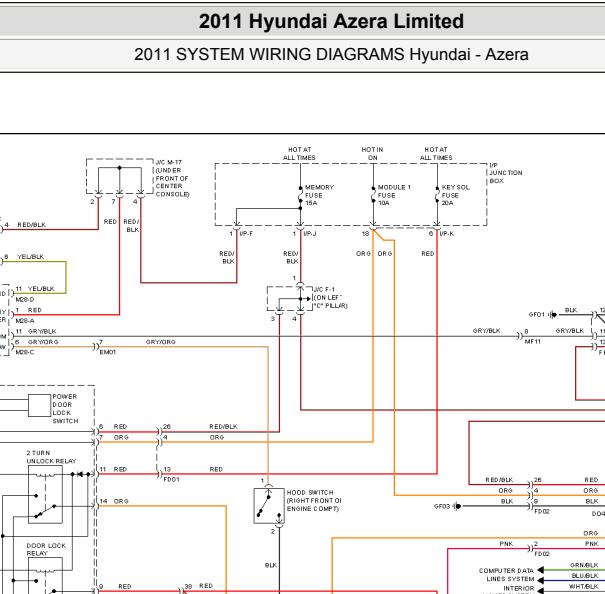Click the 'RED' label at I/P-K pin 6
Viewport: 605px width, 594px height.
click(428, 254)
